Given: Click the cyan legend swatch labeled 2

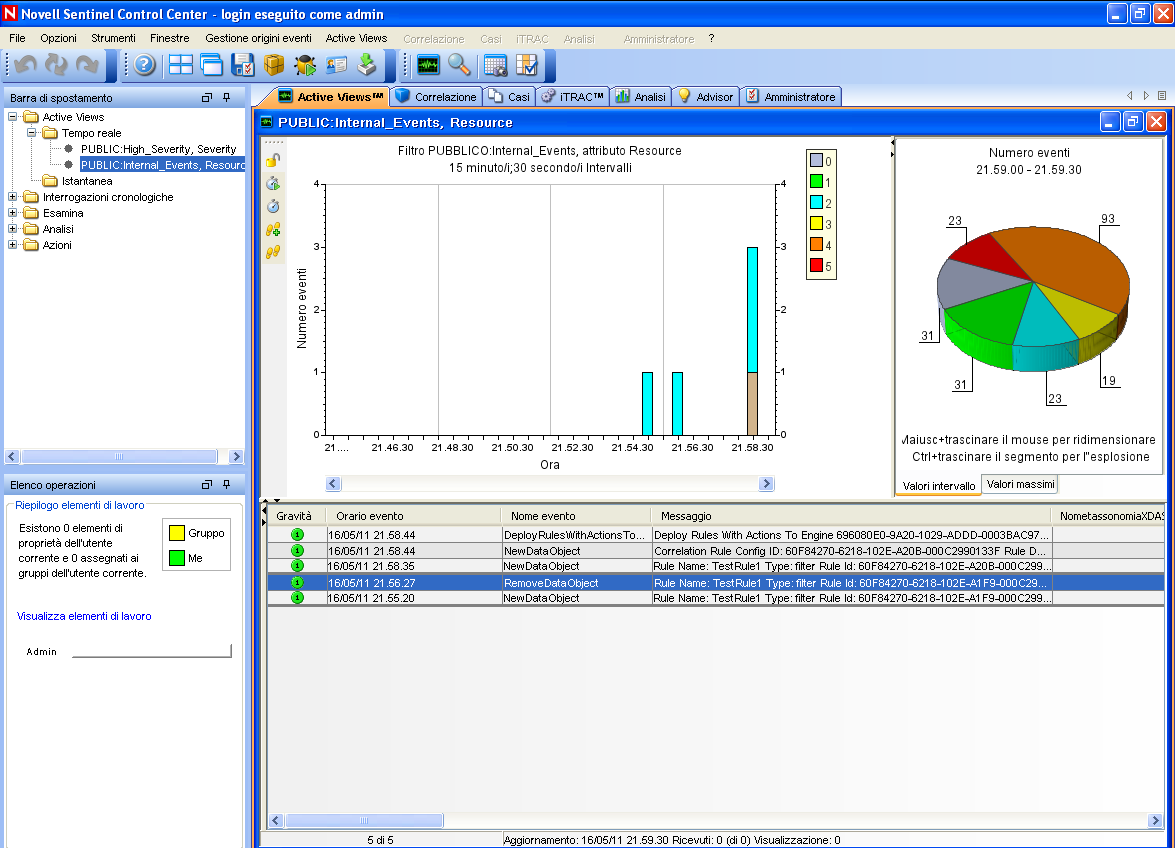Looking at the screenshot, I should click(x=816, y=203).
